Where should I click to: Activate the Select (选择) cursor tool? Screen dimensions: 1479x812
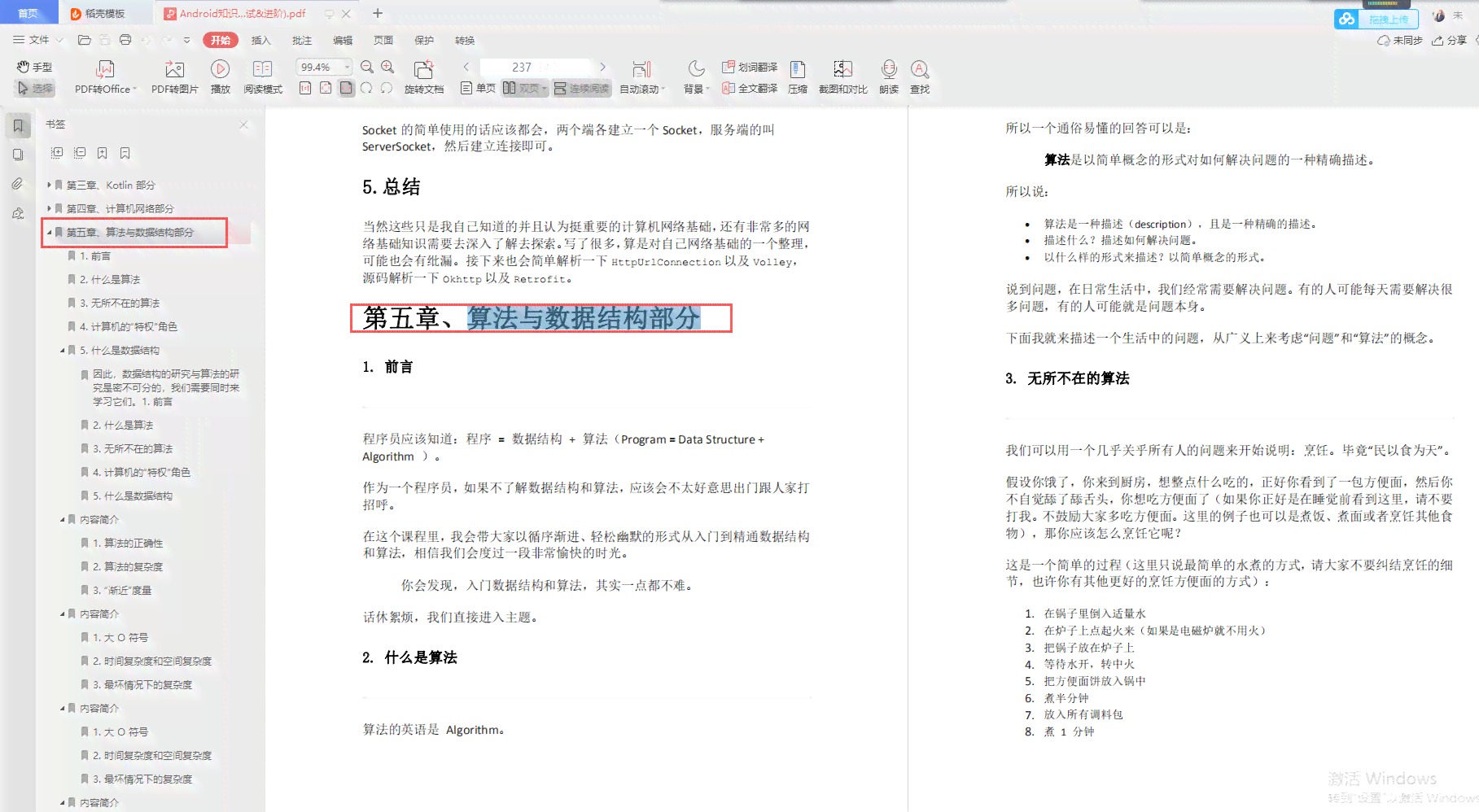[34, 88]
